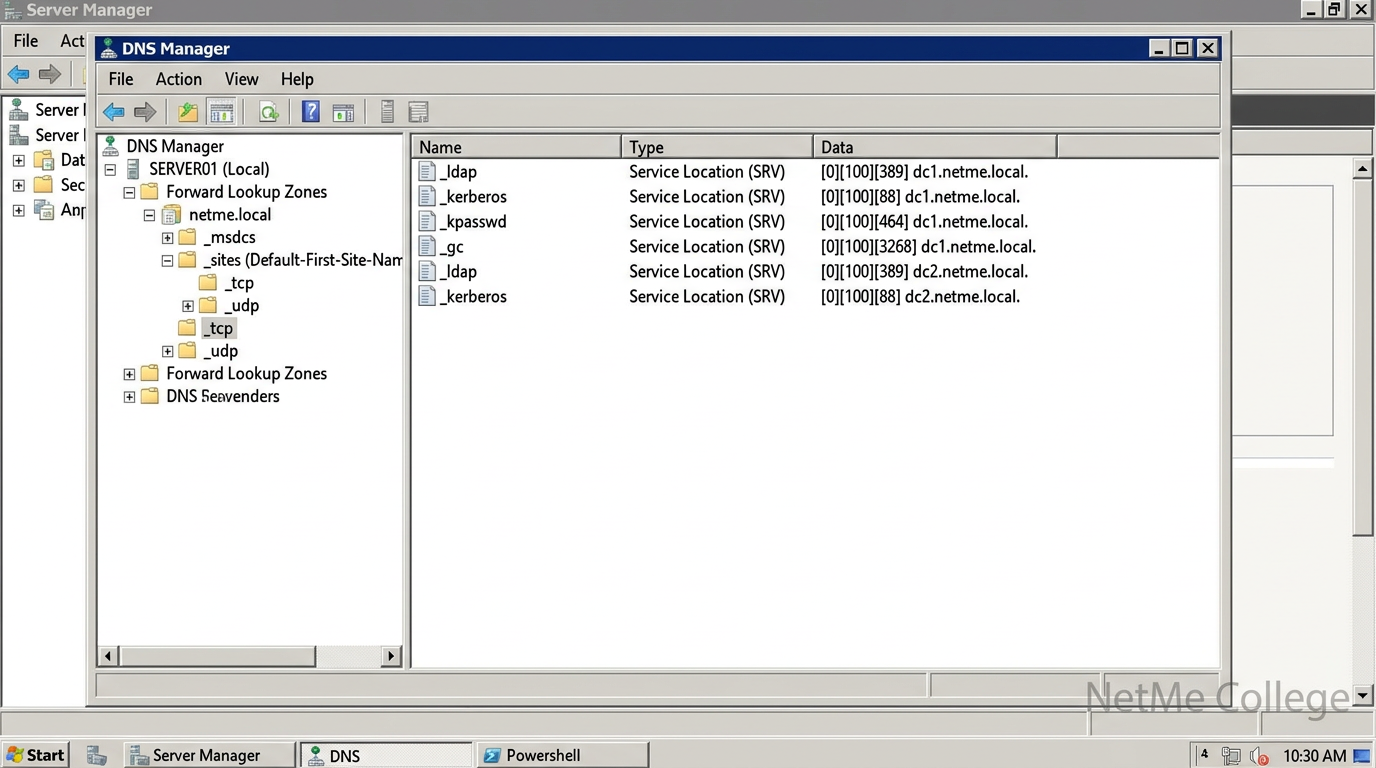Open the View menu in DNS Manager
This screenshot has width=1376, height=768.
point(241,79)
